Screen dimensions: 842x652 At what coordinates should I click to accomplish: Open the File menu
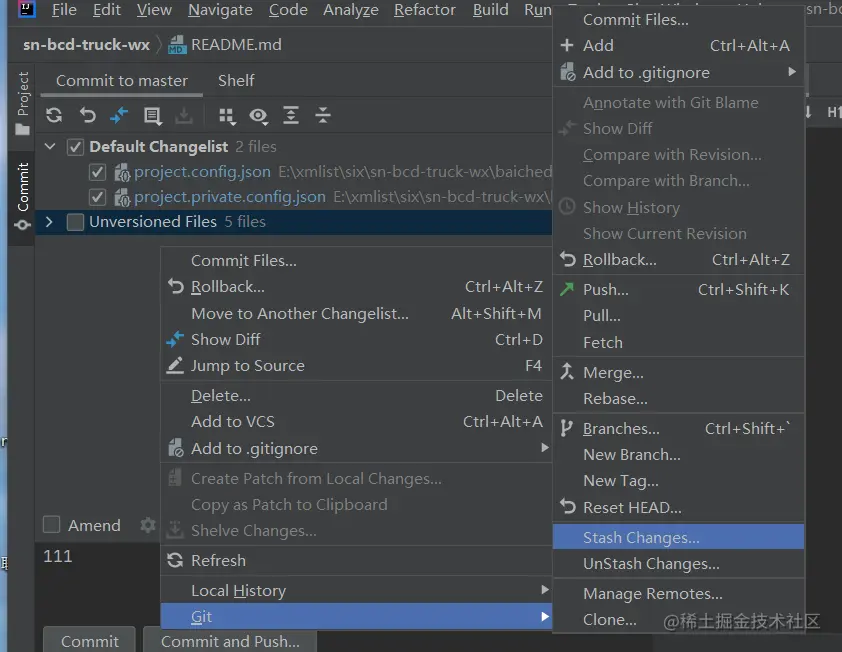tap(64, 10)
